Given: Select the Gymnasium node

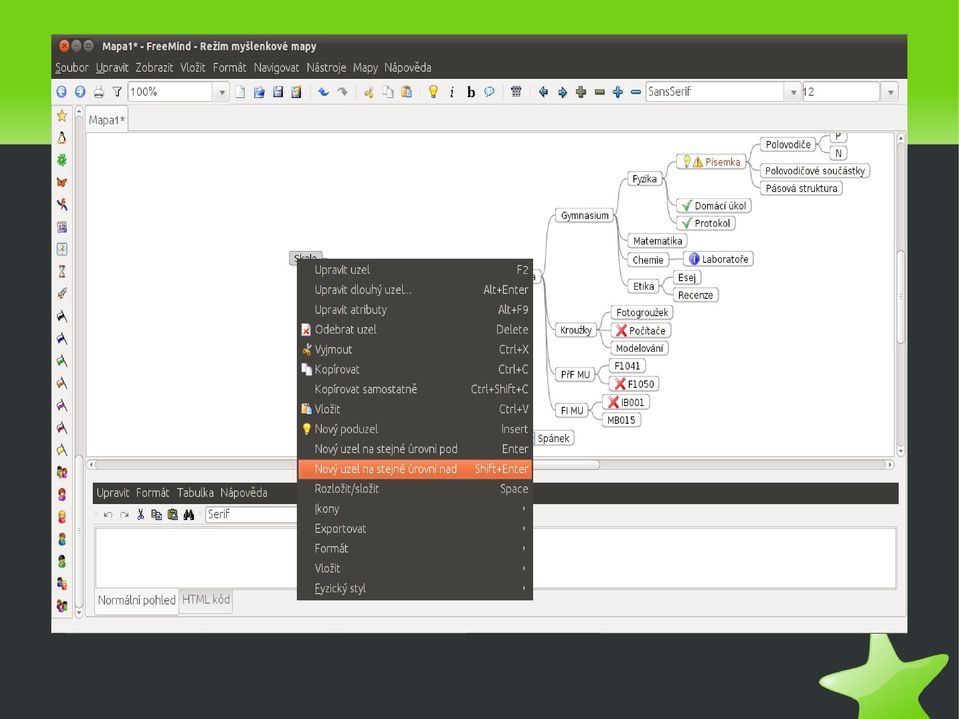Looking at the screenshot, I should point(585,215).
